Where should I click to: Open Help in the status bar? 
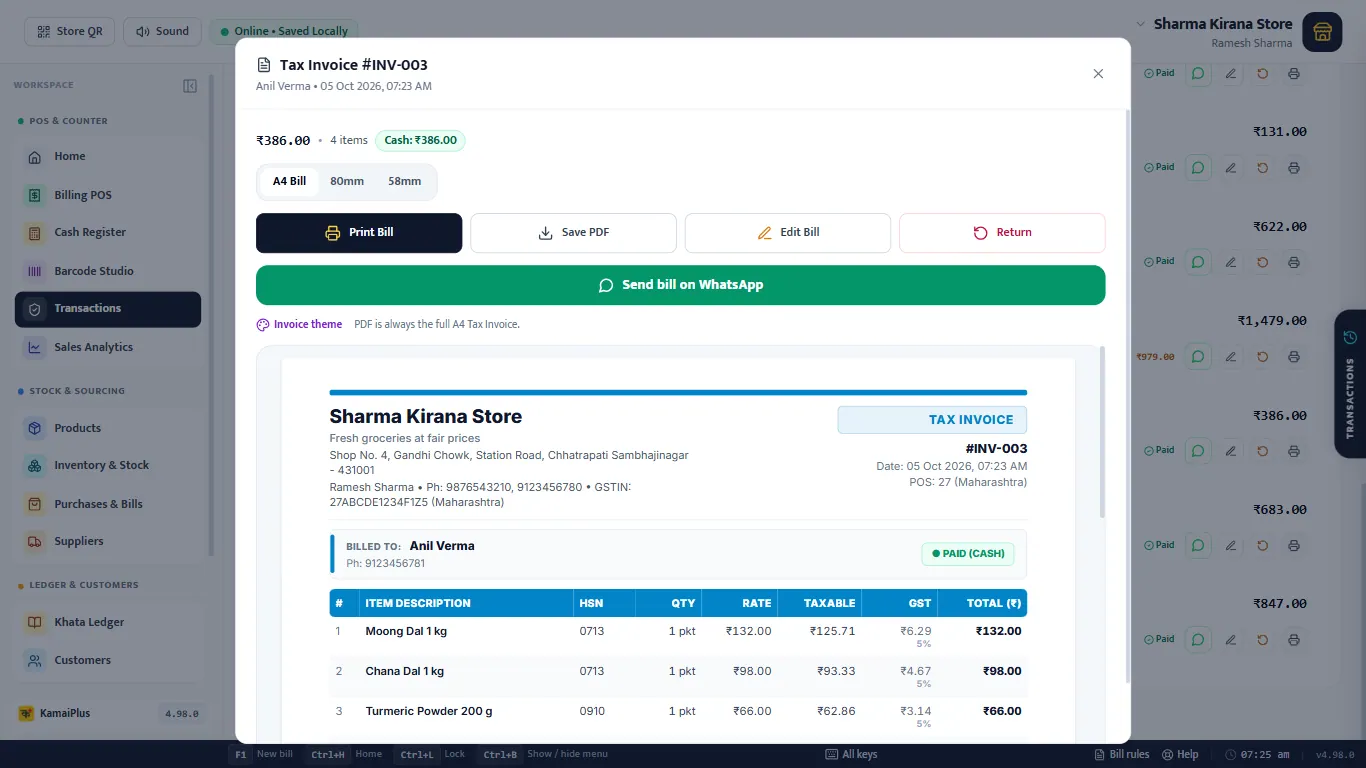pos(1180,754)
